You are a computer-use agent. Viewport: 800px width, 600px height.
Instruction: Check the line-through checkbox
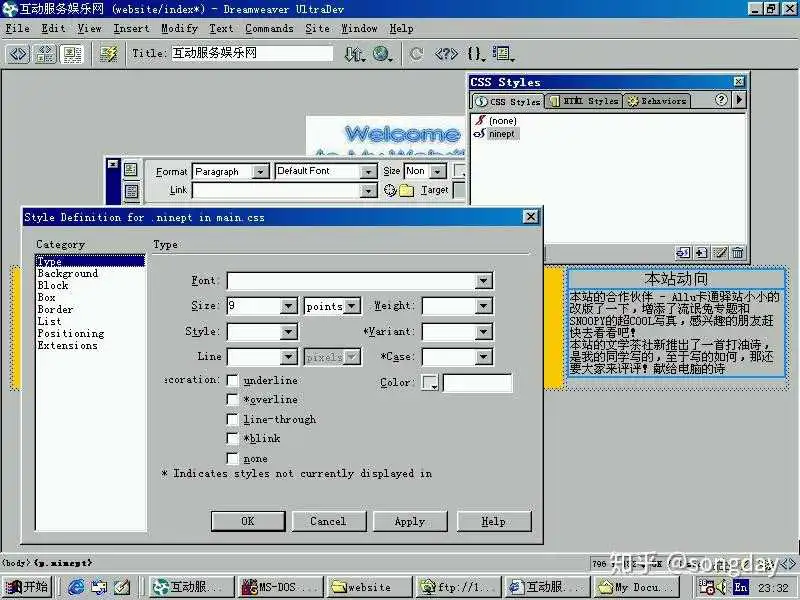(x=233, y=419)
